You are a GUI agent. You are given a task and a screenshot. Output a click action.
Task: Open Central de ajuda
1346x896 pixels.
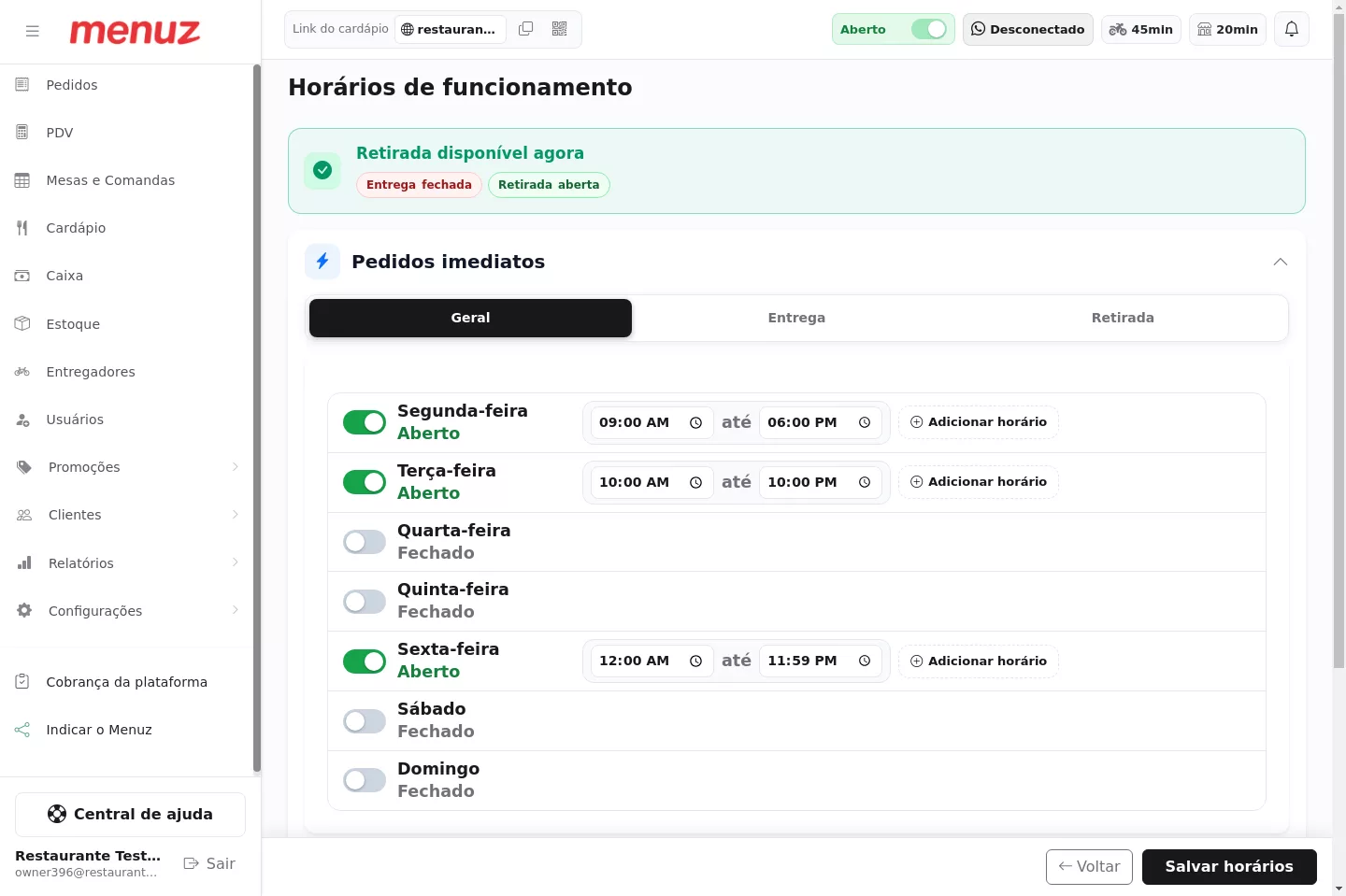pyautogui.click(x=130, y=815)
